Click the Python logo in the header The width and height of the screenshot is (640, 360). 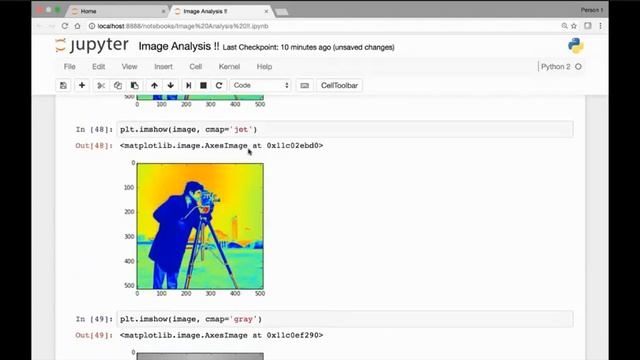point(576,45)
